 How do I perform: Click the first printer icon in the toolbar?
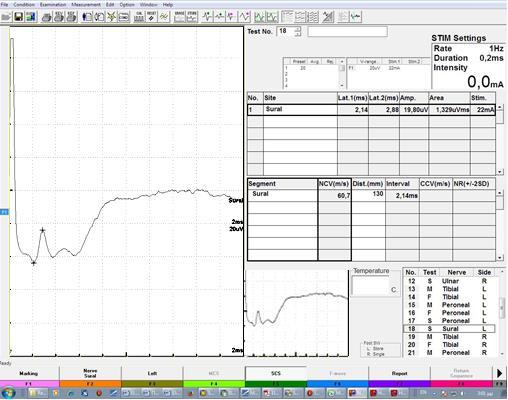tap(47, 17)
